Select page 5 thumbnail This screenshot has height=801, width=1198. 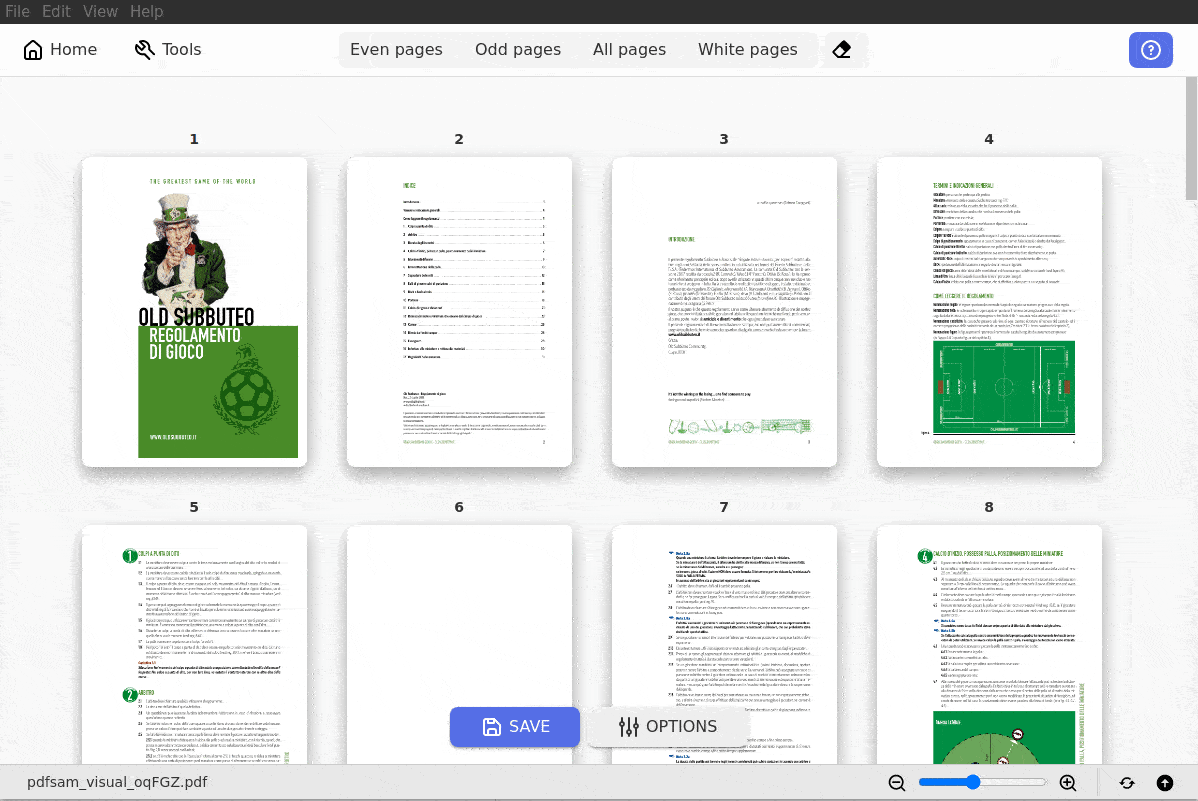click(x=194, y=644)
